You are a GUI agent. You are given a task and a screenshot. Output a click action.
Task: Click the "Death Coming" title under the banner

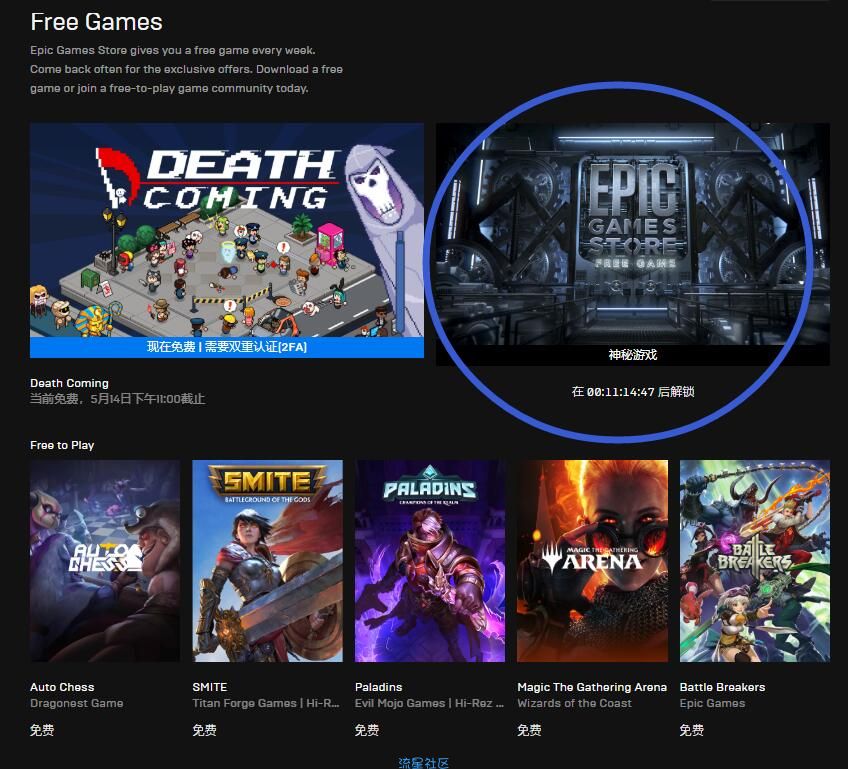click(69, 383)
